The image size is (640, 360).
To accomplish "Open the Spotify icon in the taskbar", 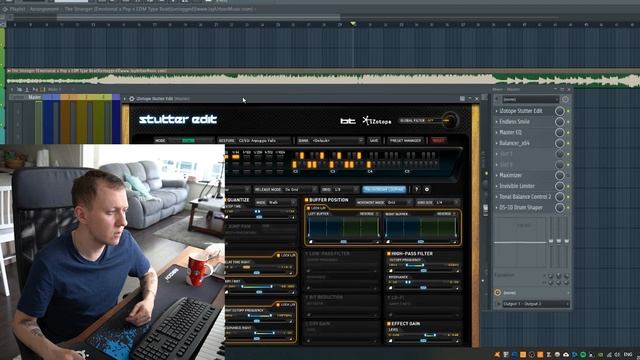I will [583, 355].
